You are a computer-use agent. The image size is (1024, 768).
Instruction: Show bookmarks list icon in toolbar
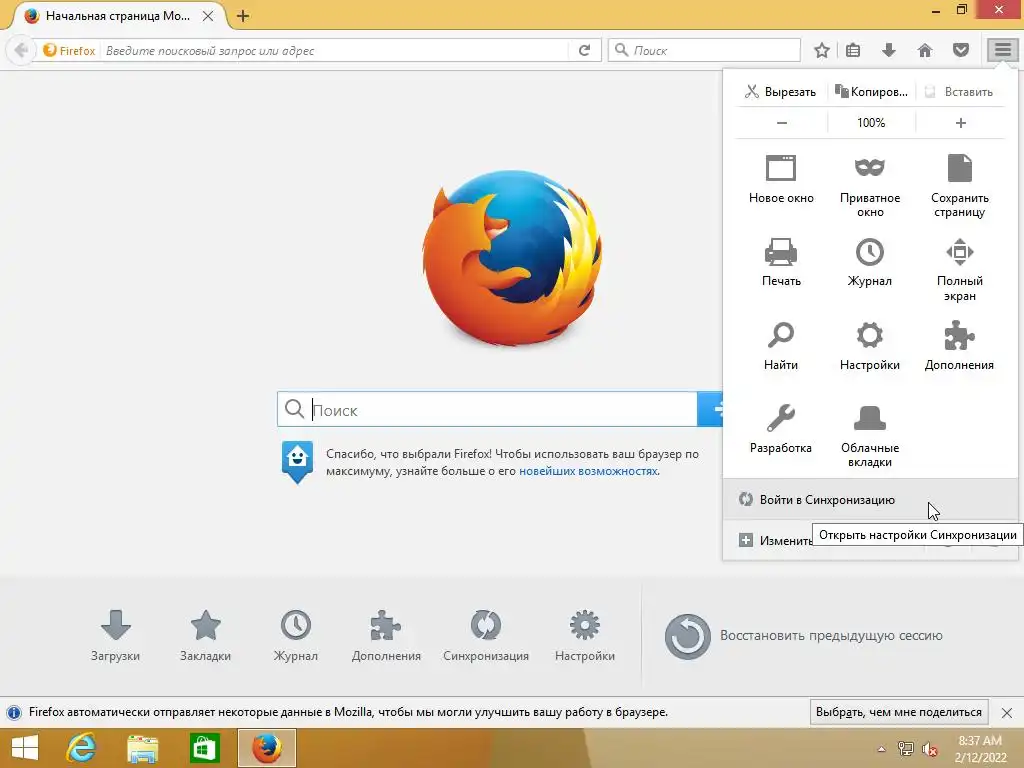853,50
